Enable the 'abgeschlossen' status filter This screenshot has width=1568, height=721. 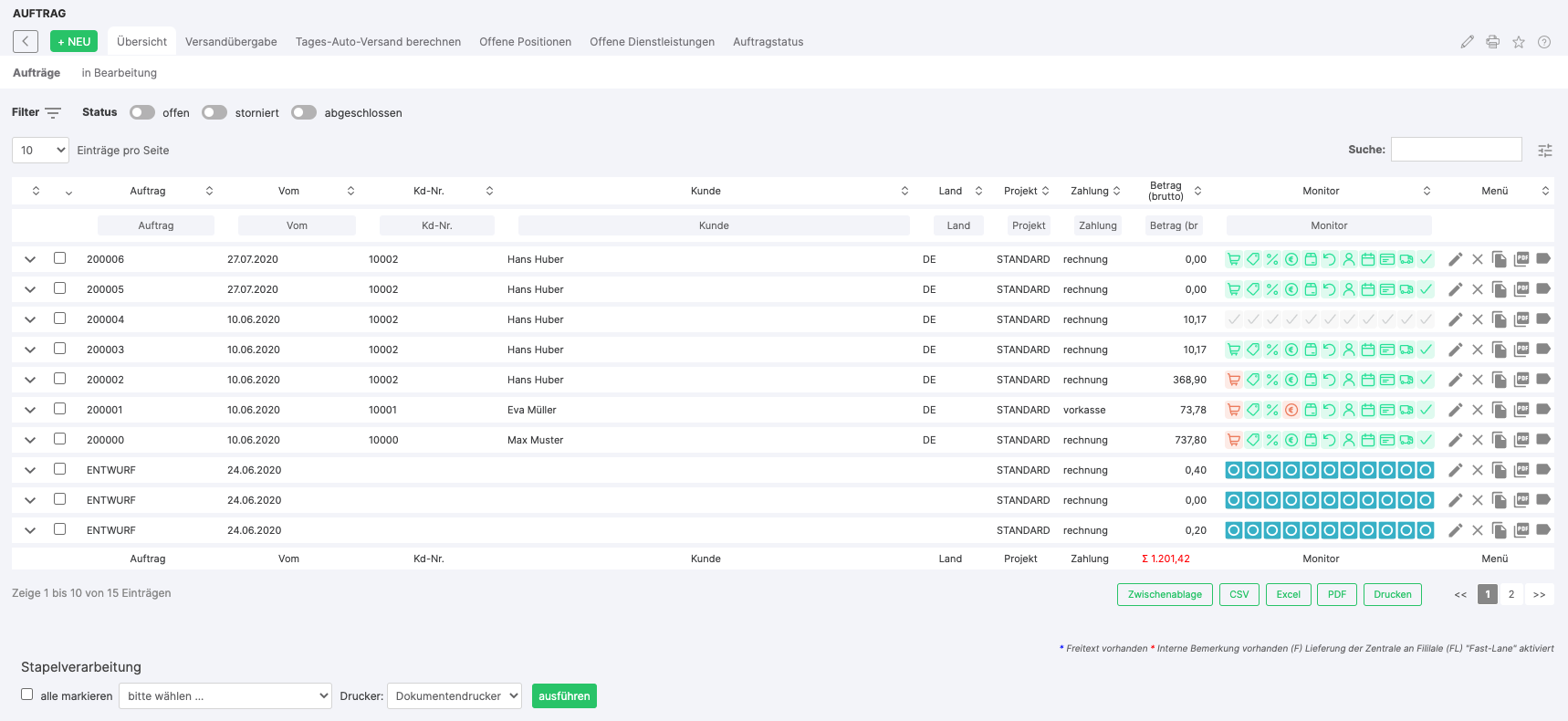(x=304, y=112)
